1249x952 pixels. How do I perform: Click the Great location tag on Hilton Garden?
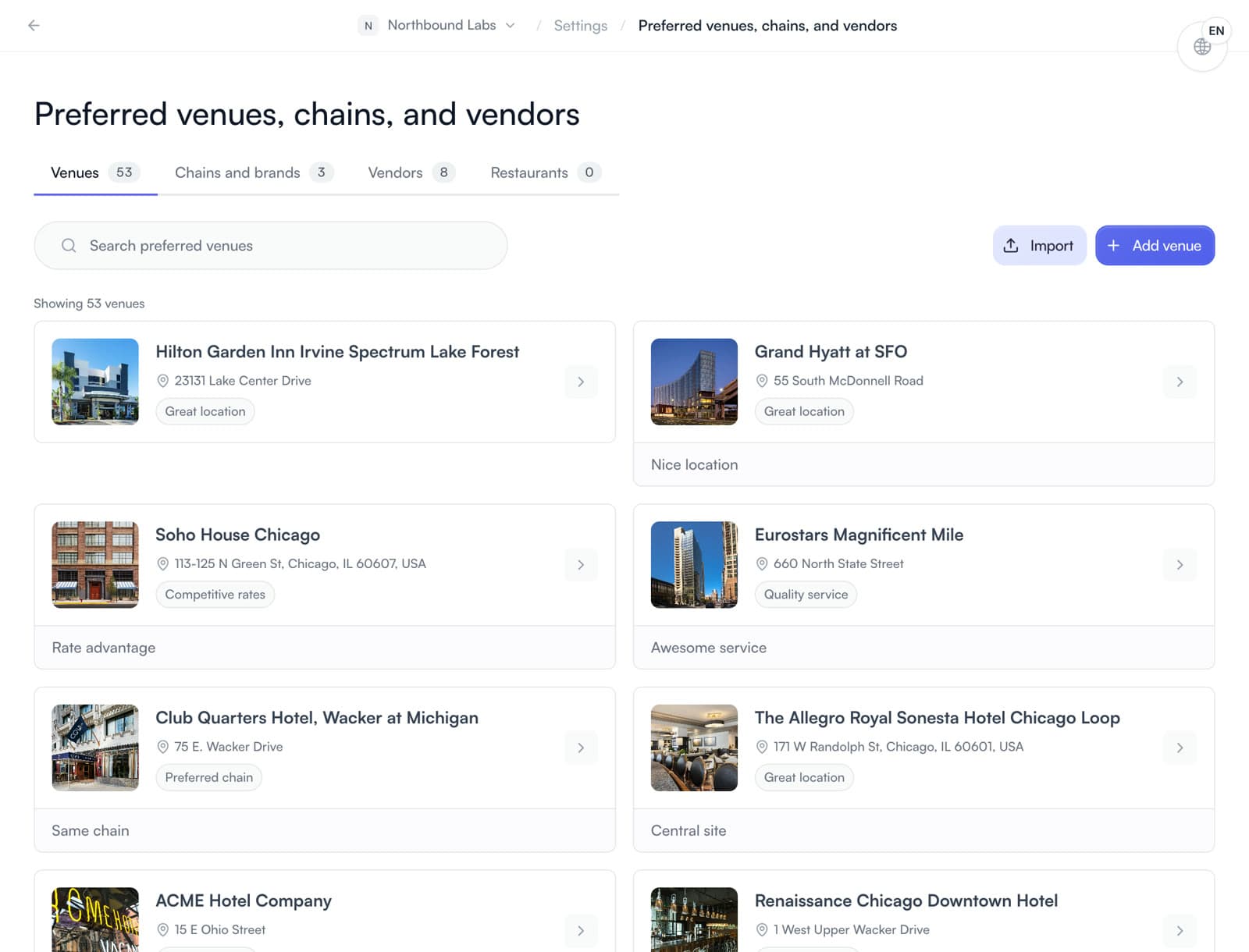click(205, 411)
